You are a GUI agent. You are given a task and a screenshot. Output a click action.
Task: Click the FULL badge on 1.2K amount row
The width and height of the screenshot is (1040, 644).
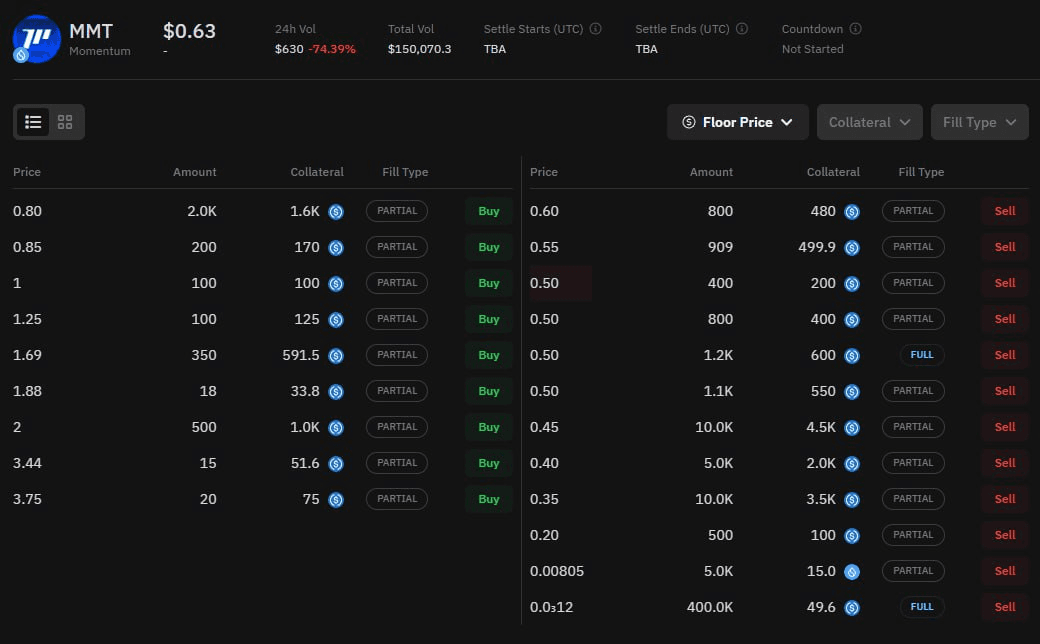point(921,355)
